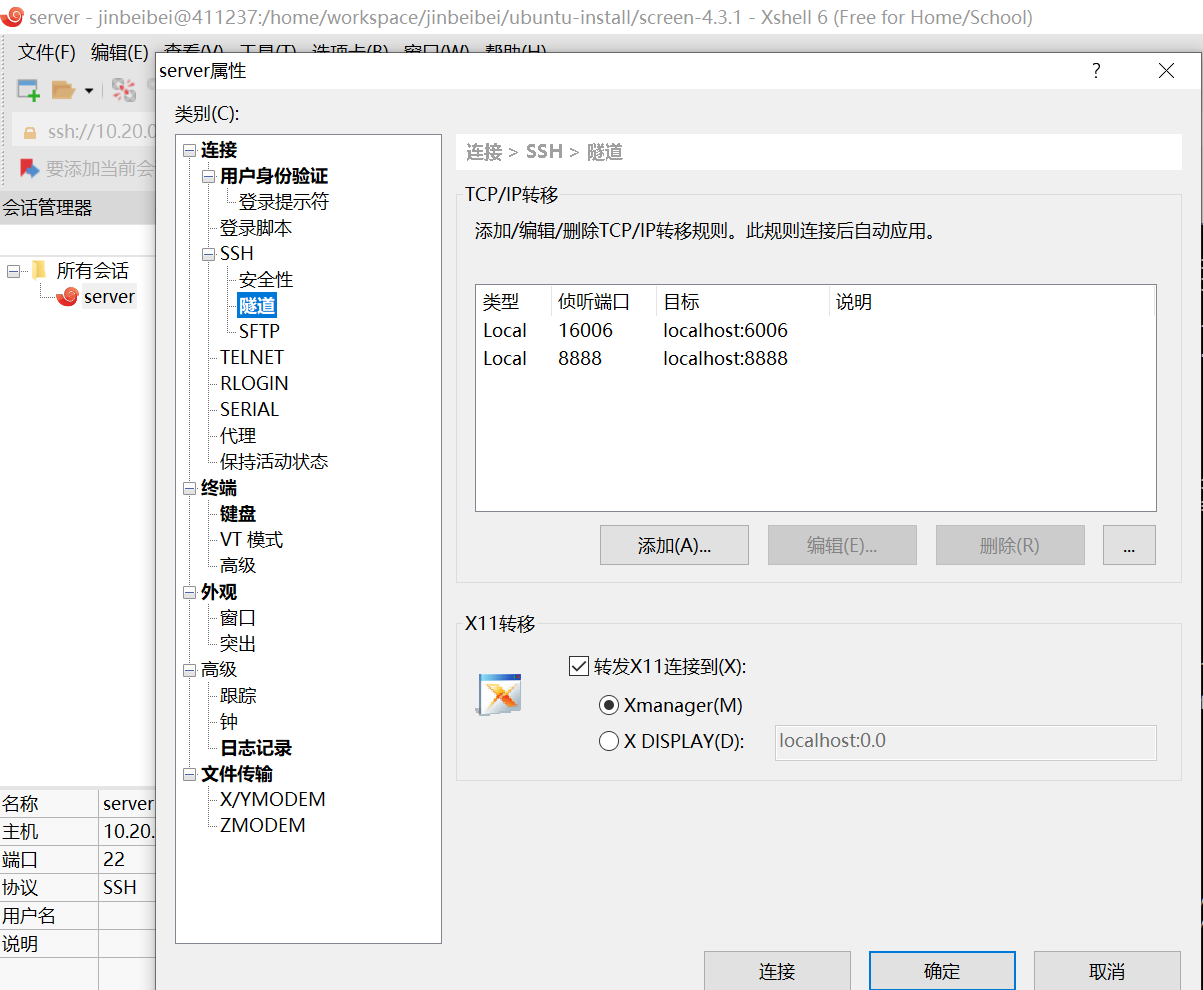Viewport: 1203px width, 990px height.
Task: Click the ... button beside 删除(R)
Action: [1129, 545]
